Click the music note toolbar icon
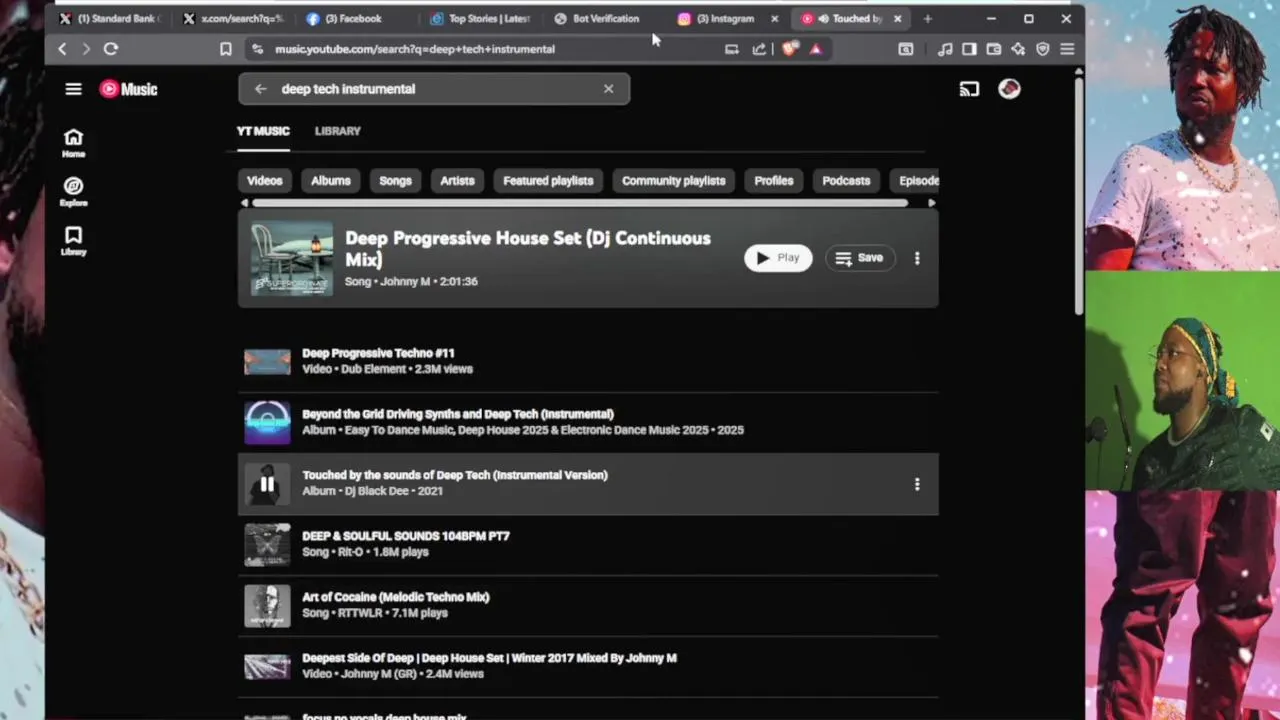 (x=945, y=48)
